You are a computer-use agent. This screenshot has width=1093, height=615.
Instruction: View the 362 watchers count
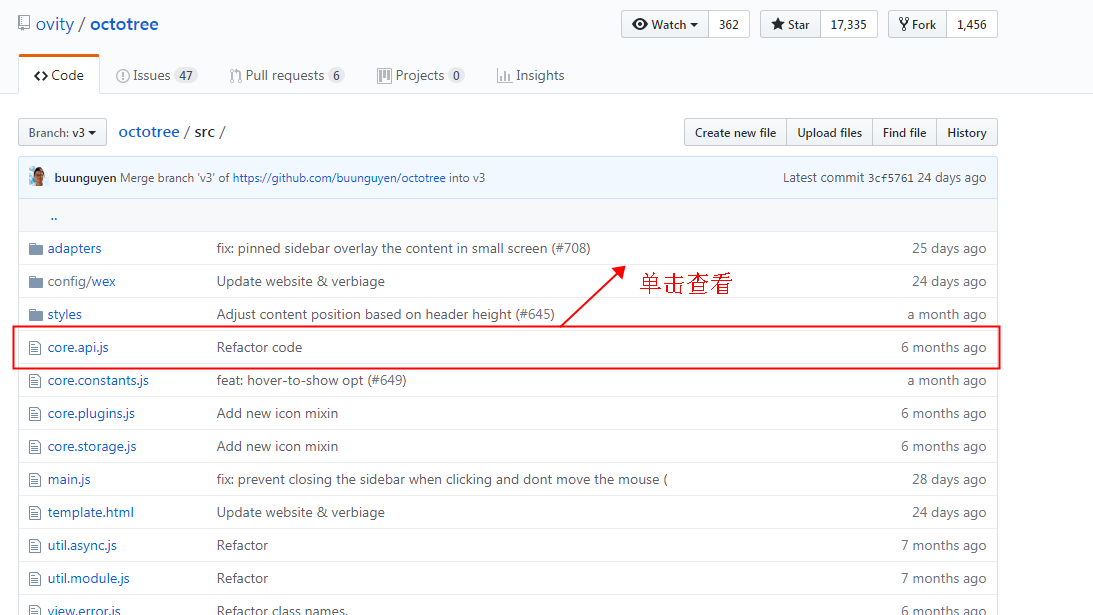pyautogui.click(x=728, y=24)
